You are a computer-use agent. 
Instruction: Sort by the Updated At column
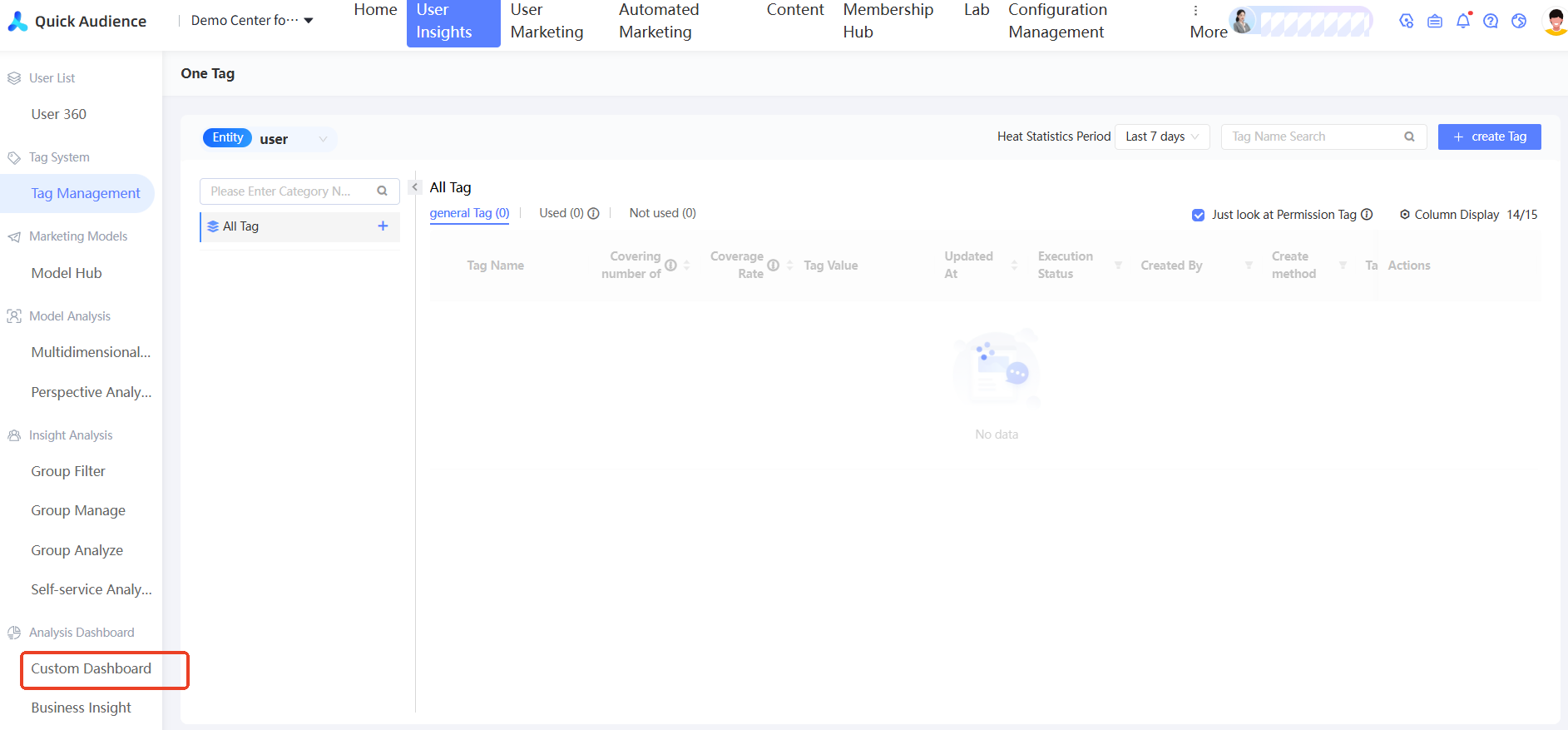[x=1014, y=266]
